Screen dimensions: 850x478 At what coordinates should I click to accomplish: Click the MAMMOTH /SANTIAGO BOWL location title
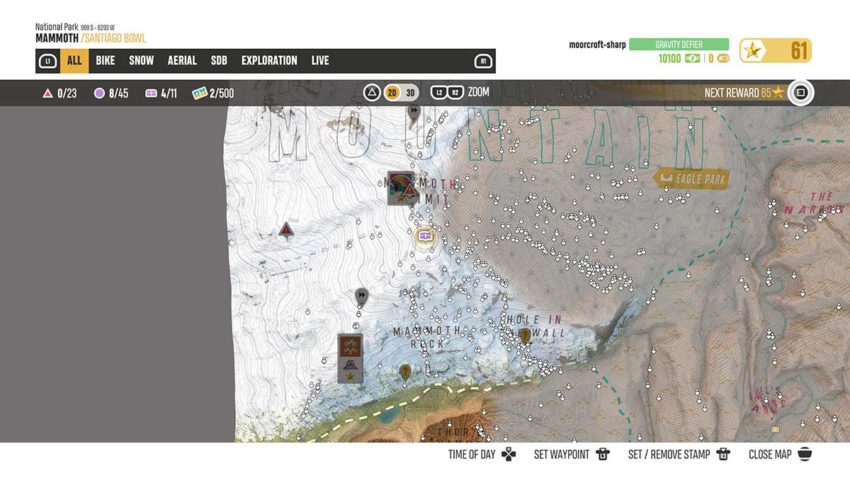91,38
